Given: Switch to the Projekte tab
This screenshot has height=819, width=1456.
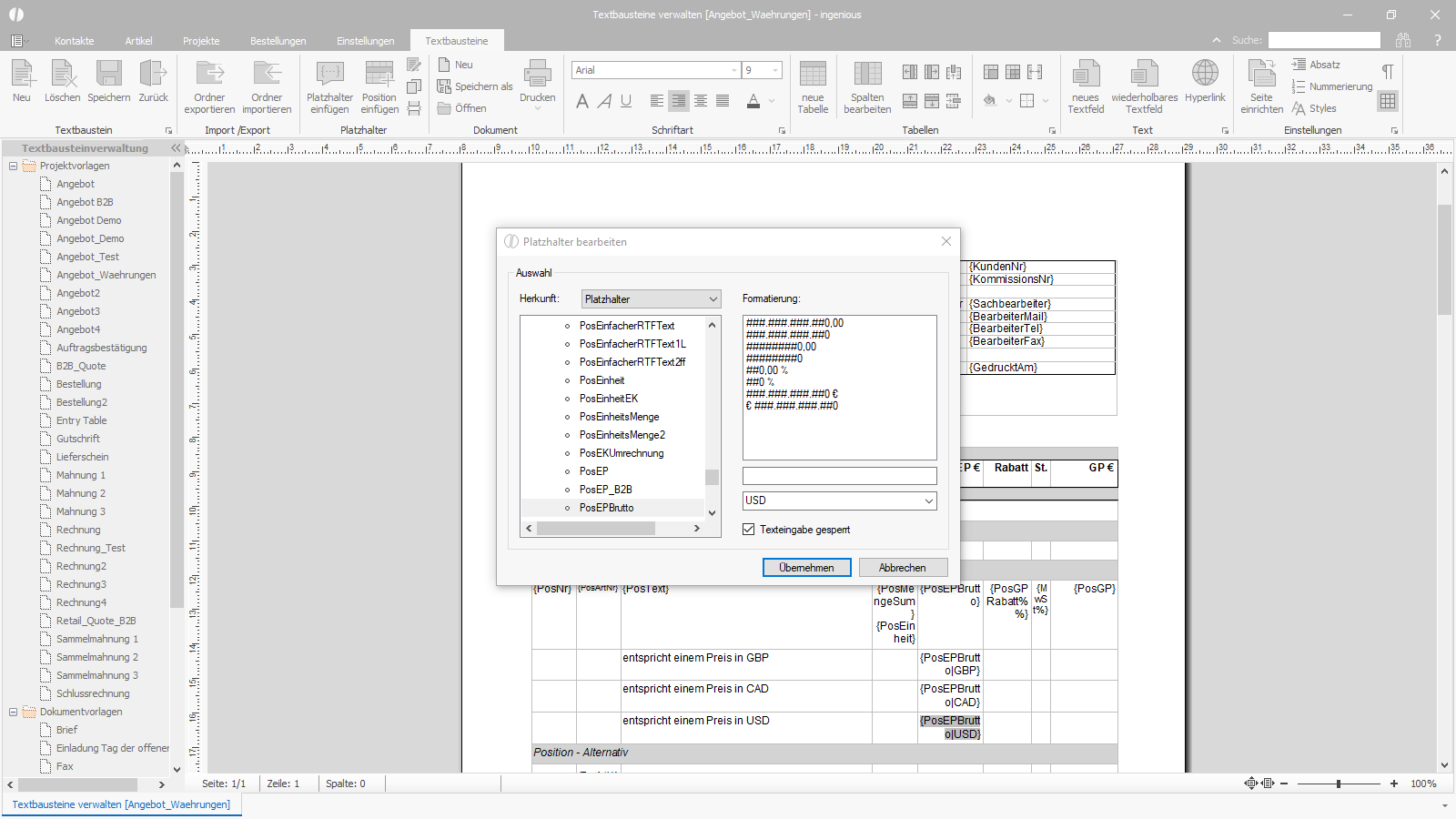Looking at the screenshot, I should pyautogui.click(x=201, y=41).
